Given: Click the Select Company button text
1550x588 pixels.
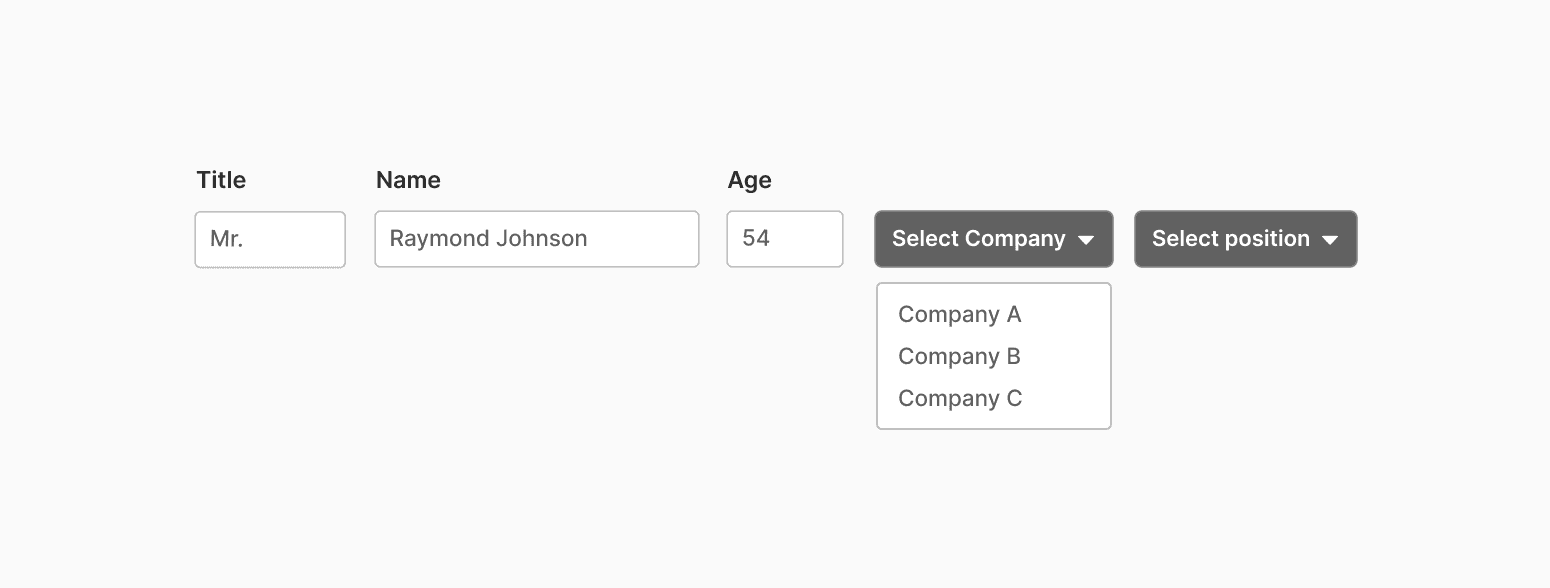Looking at the screenshot, I should click(979, 239).
